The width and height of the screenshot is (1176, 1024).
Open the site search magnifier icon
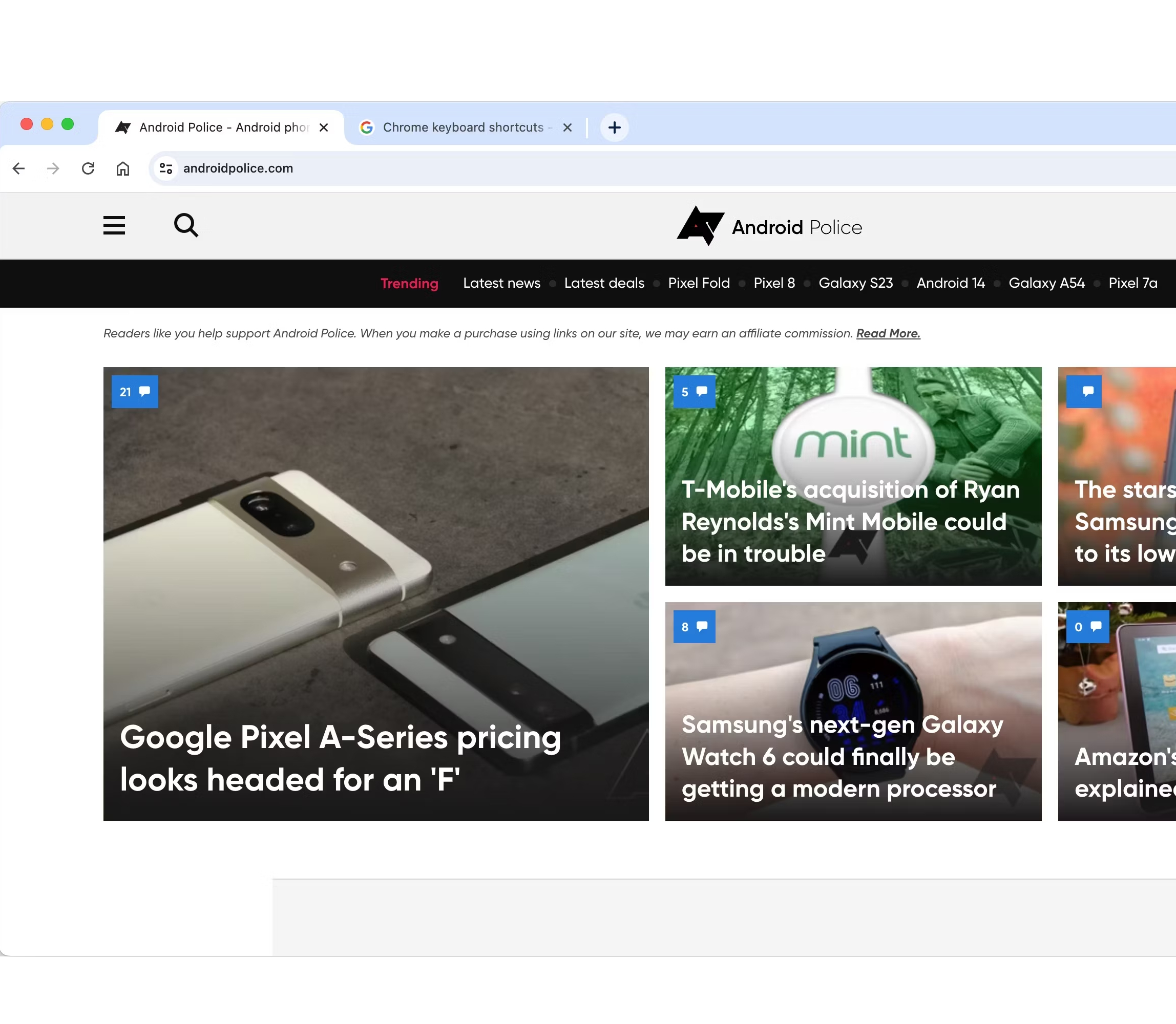coord(186,226)
